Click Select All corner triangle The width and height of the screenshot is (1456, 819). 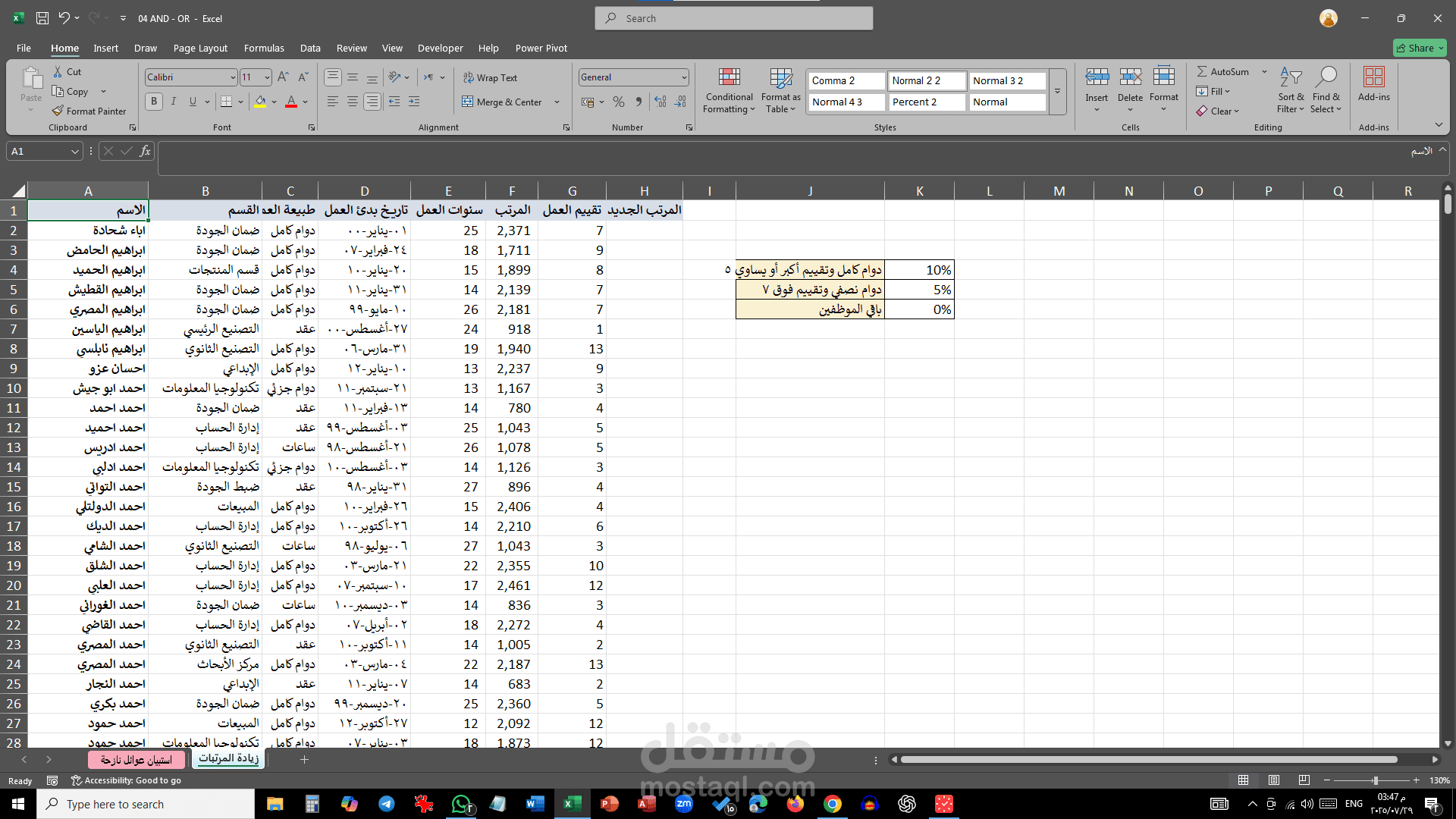(19, 191)
